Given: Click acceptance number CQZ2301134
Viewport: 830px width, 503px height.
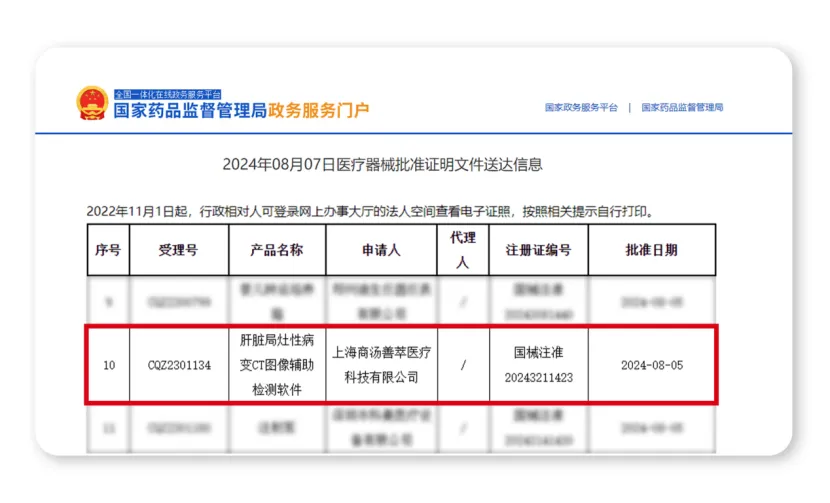Looking at the screenshot, I should click(x=178, y=365).
